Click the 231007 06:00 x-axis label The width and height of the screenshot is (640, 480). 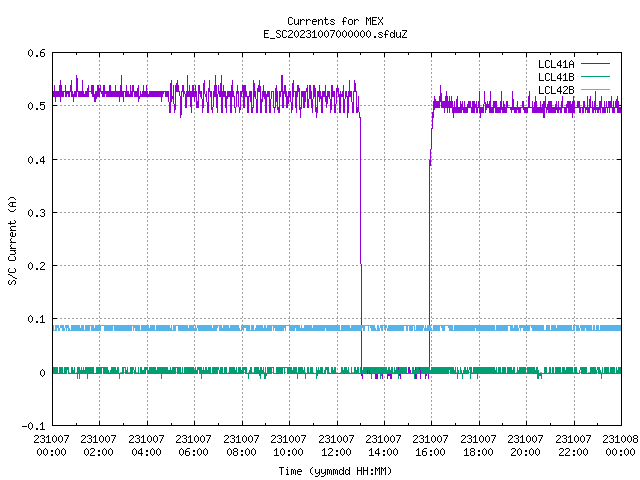coord(193,445)
